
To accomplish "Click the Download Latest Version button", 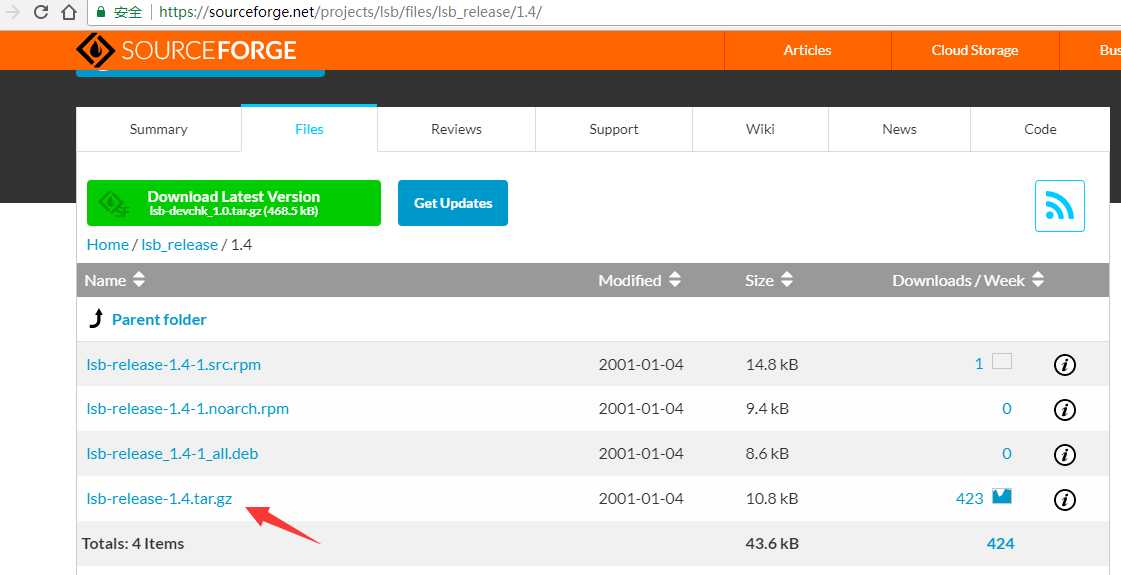I will [234, 203].
